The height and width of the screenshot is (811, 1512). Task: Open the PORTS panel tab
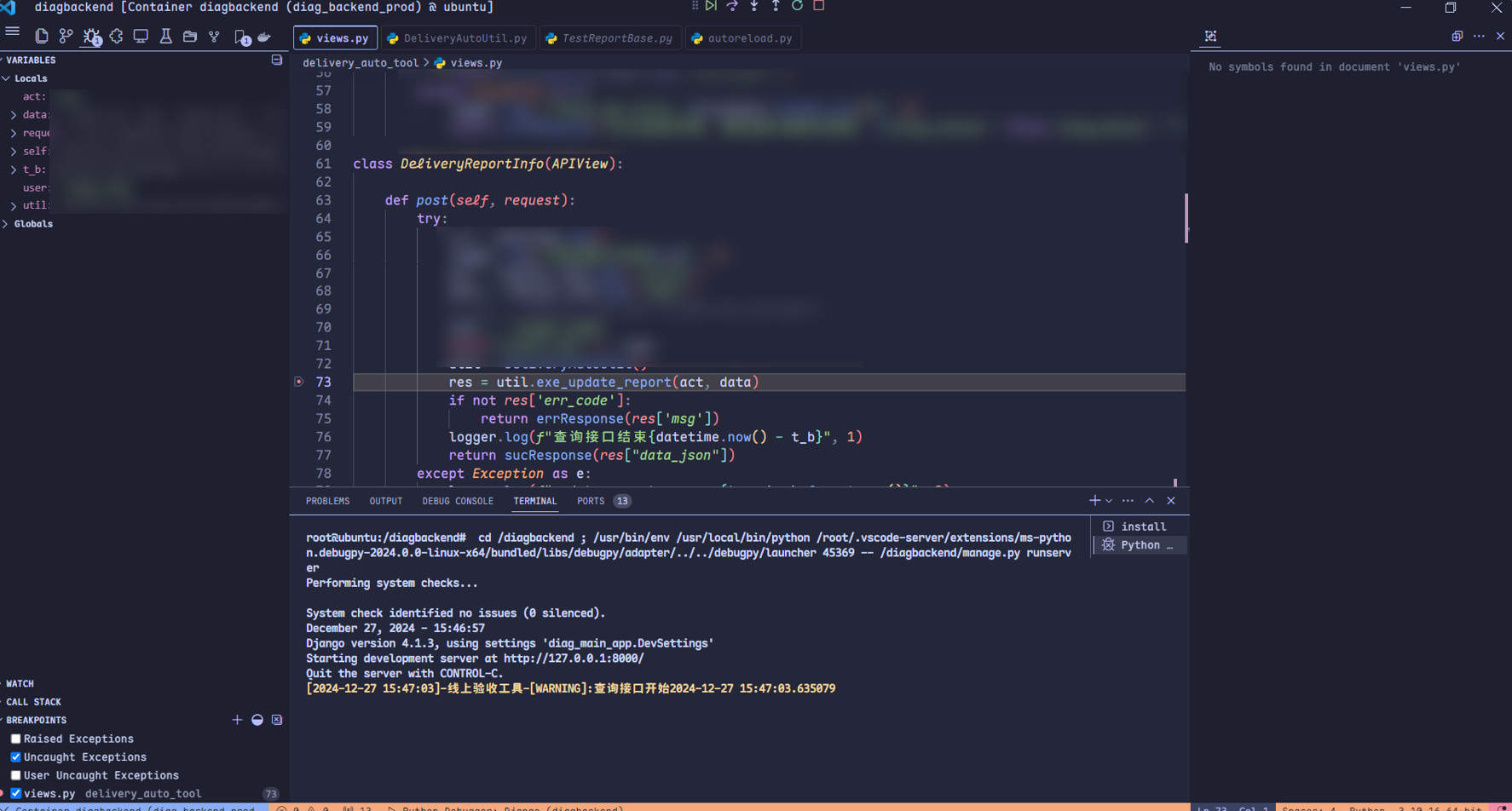pos(591,501)
